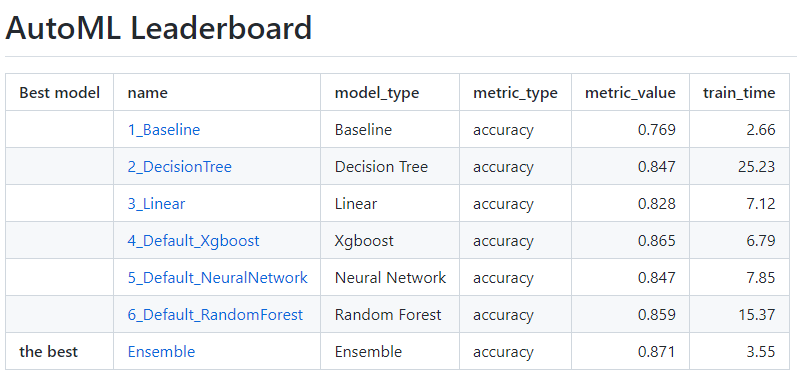Click the 'Best model' column header

59,93
